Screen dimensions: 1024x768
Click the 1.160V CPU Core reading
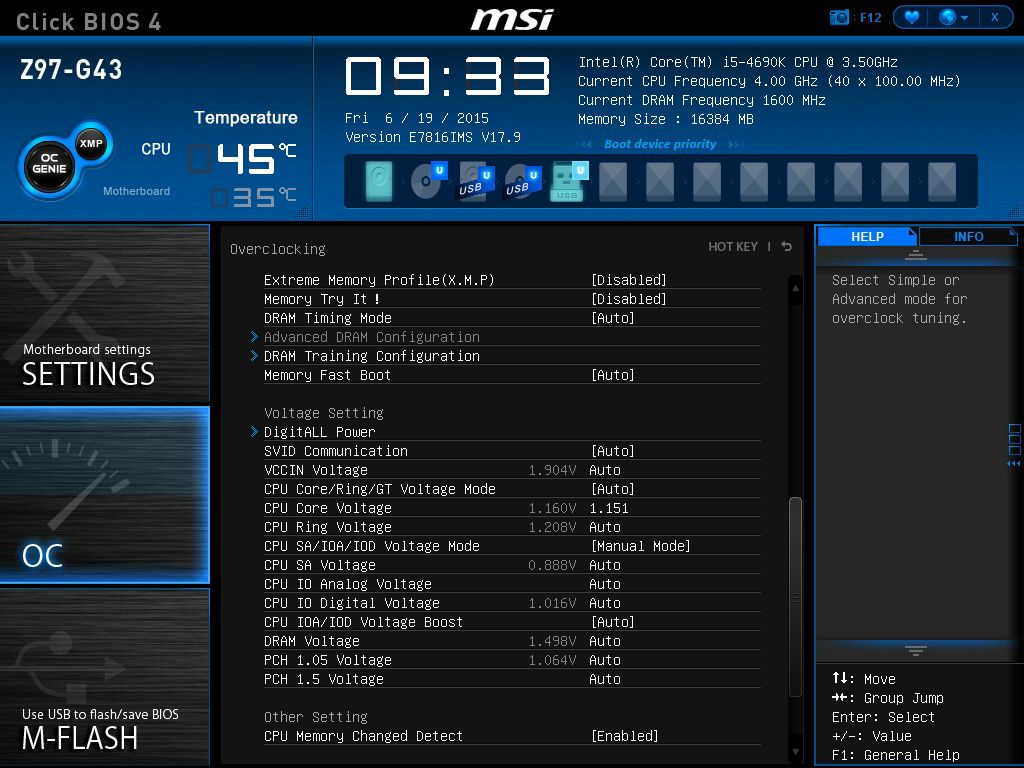[x=552, y=507]
